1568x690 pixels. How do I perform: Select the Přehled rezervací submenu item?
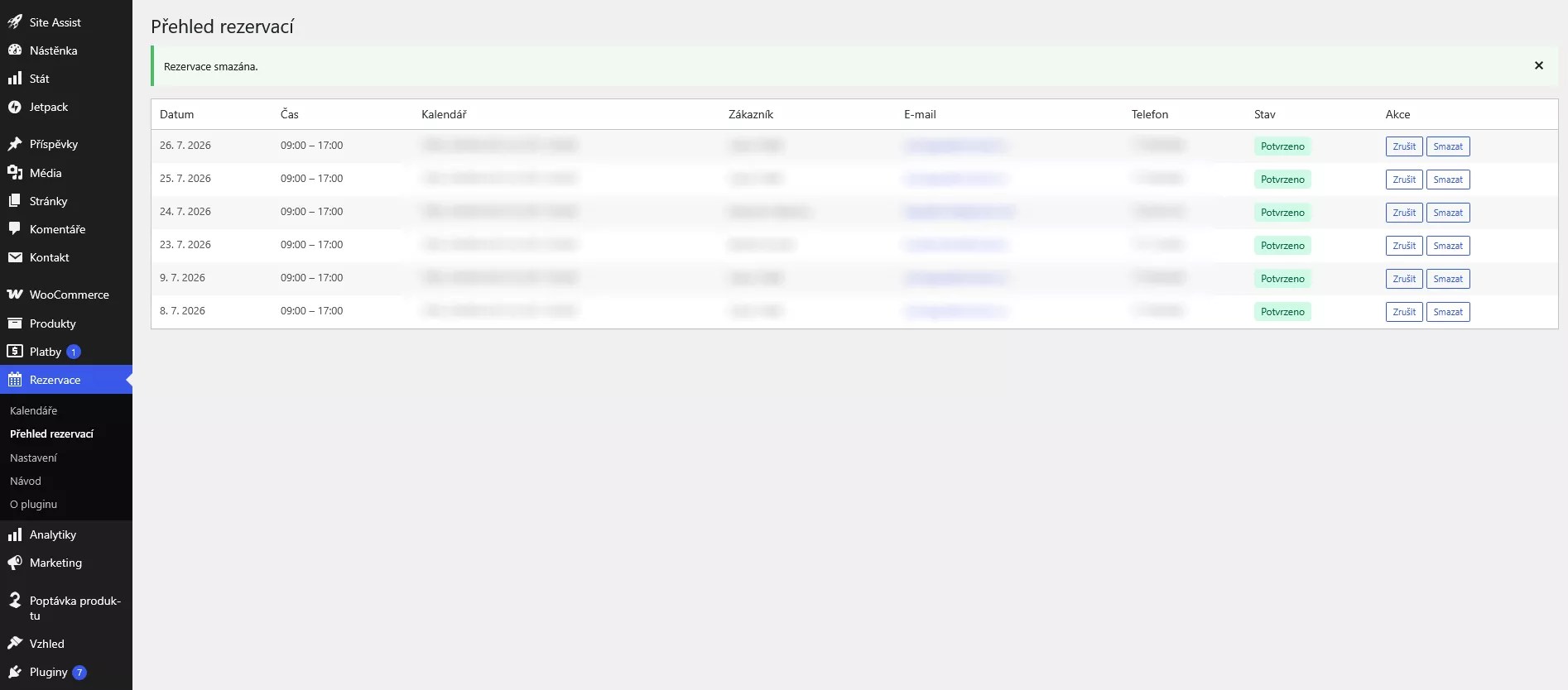point(51,434)
